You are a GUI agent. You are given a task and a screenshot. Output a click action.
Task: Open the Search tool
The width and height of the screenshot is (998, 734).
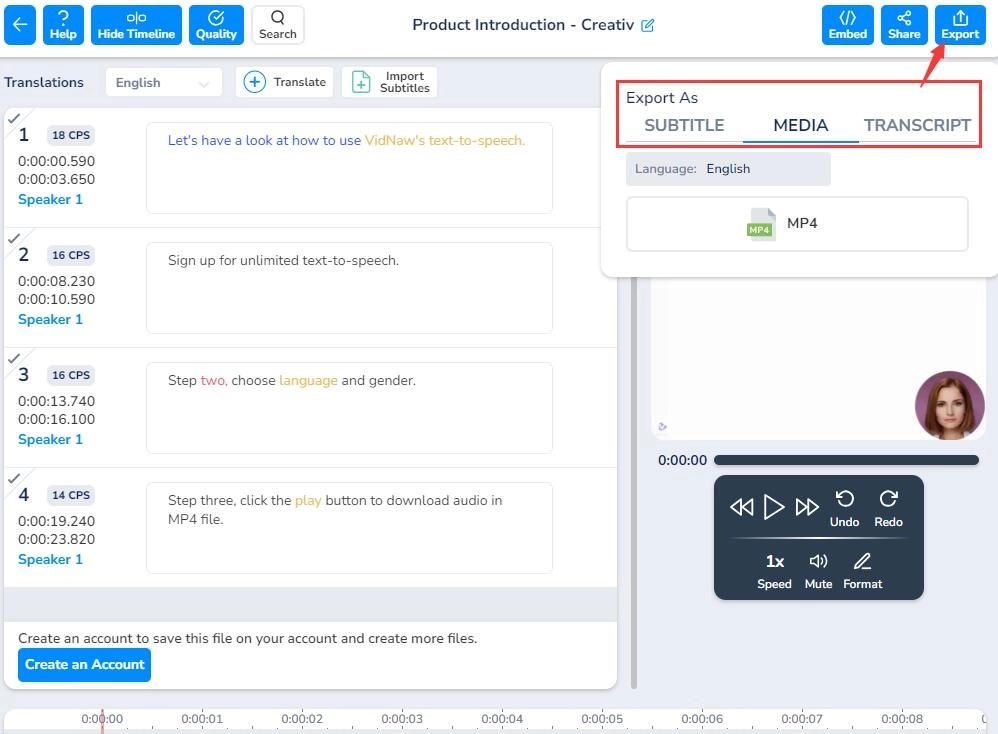click(x=278, y=25)
